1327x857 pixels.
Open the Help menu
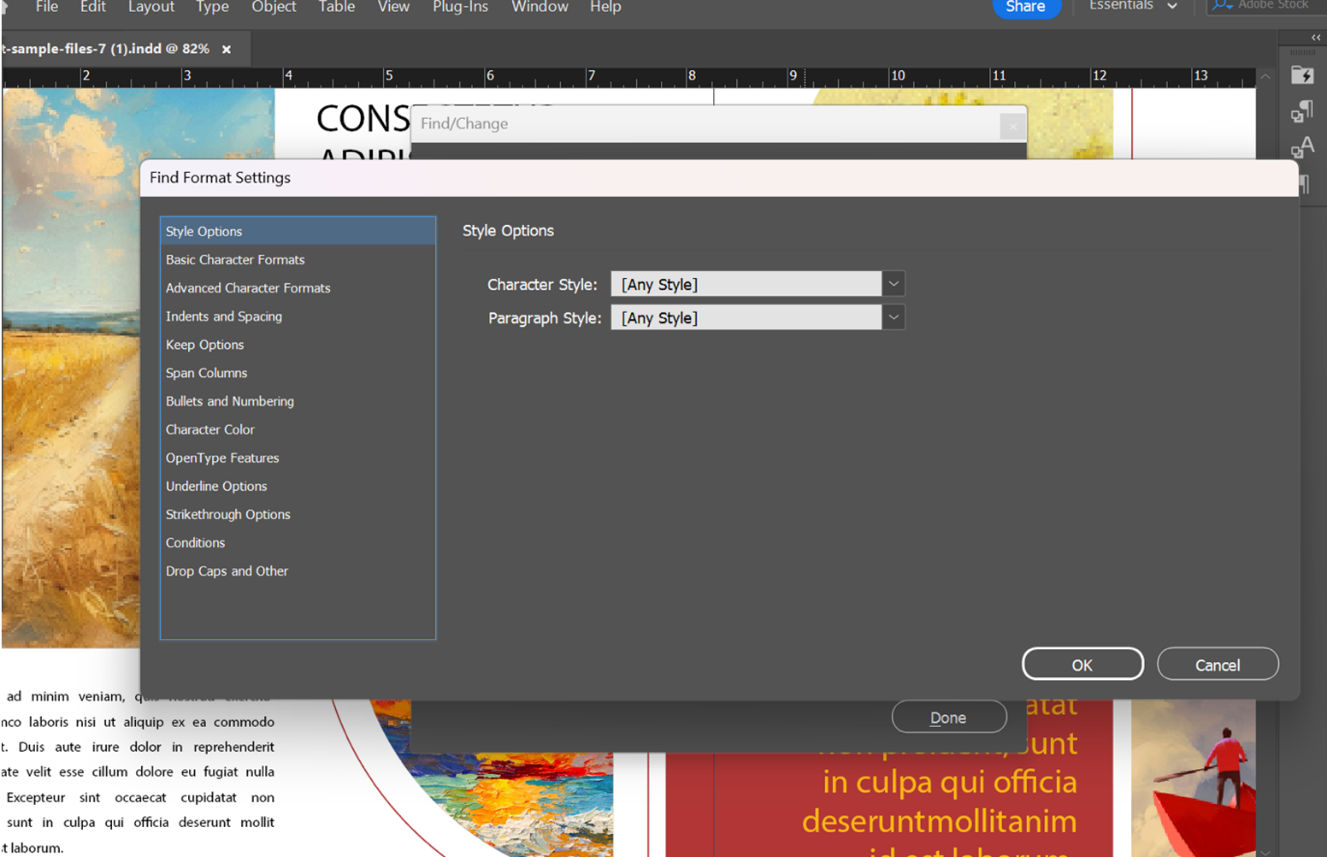pos(605,7)
